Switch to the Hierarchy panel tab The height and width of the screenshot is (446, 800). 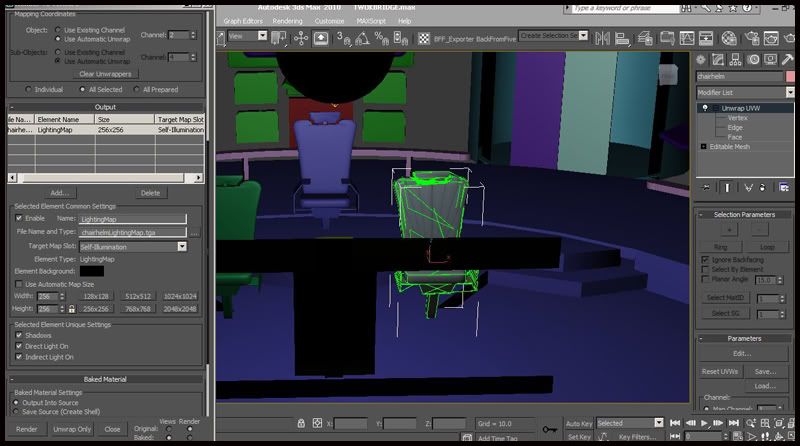[735, 60]
